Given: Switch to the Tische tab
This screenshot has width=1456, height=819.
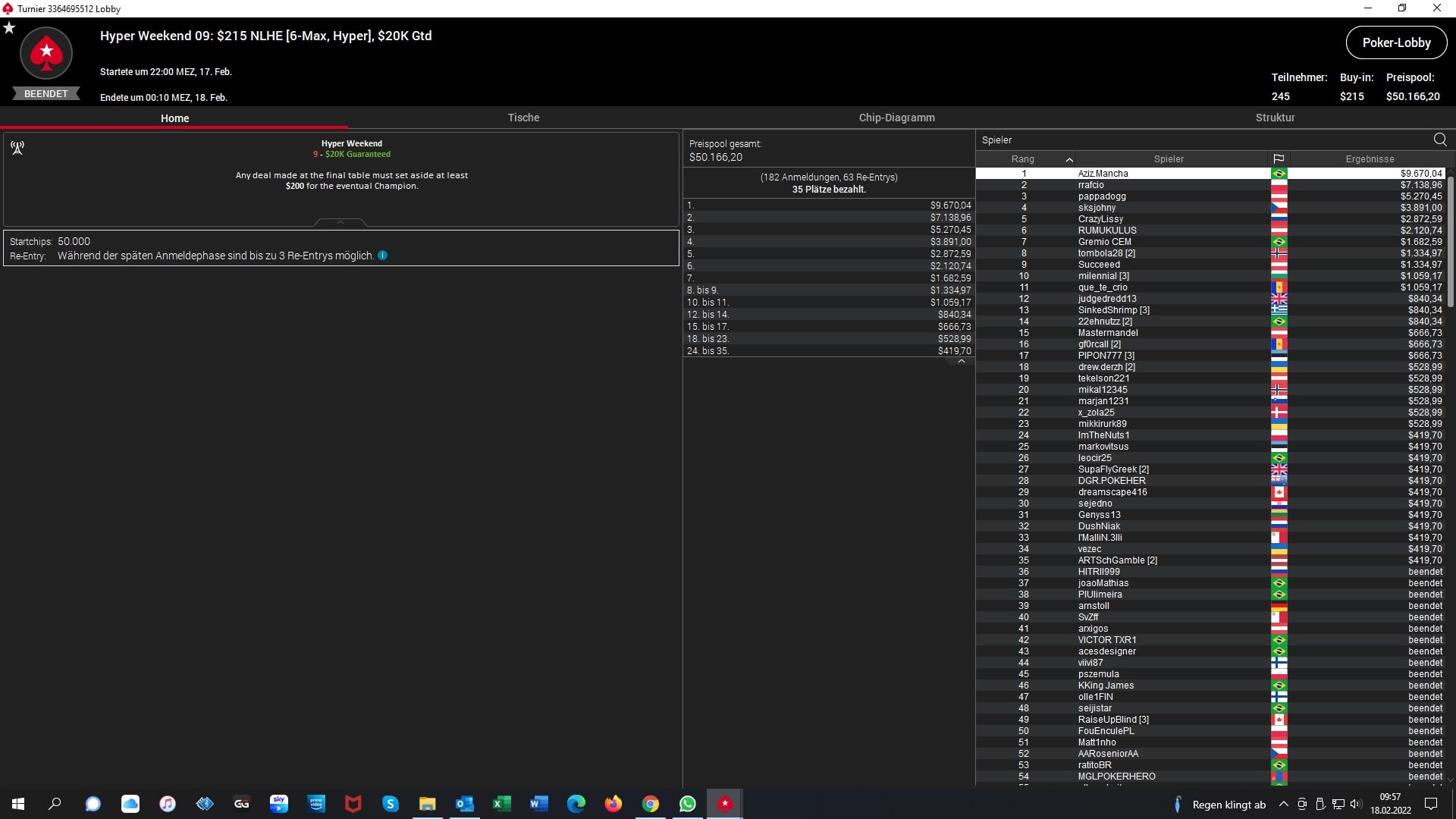Looking at the screenshot, I should [523, 118].
